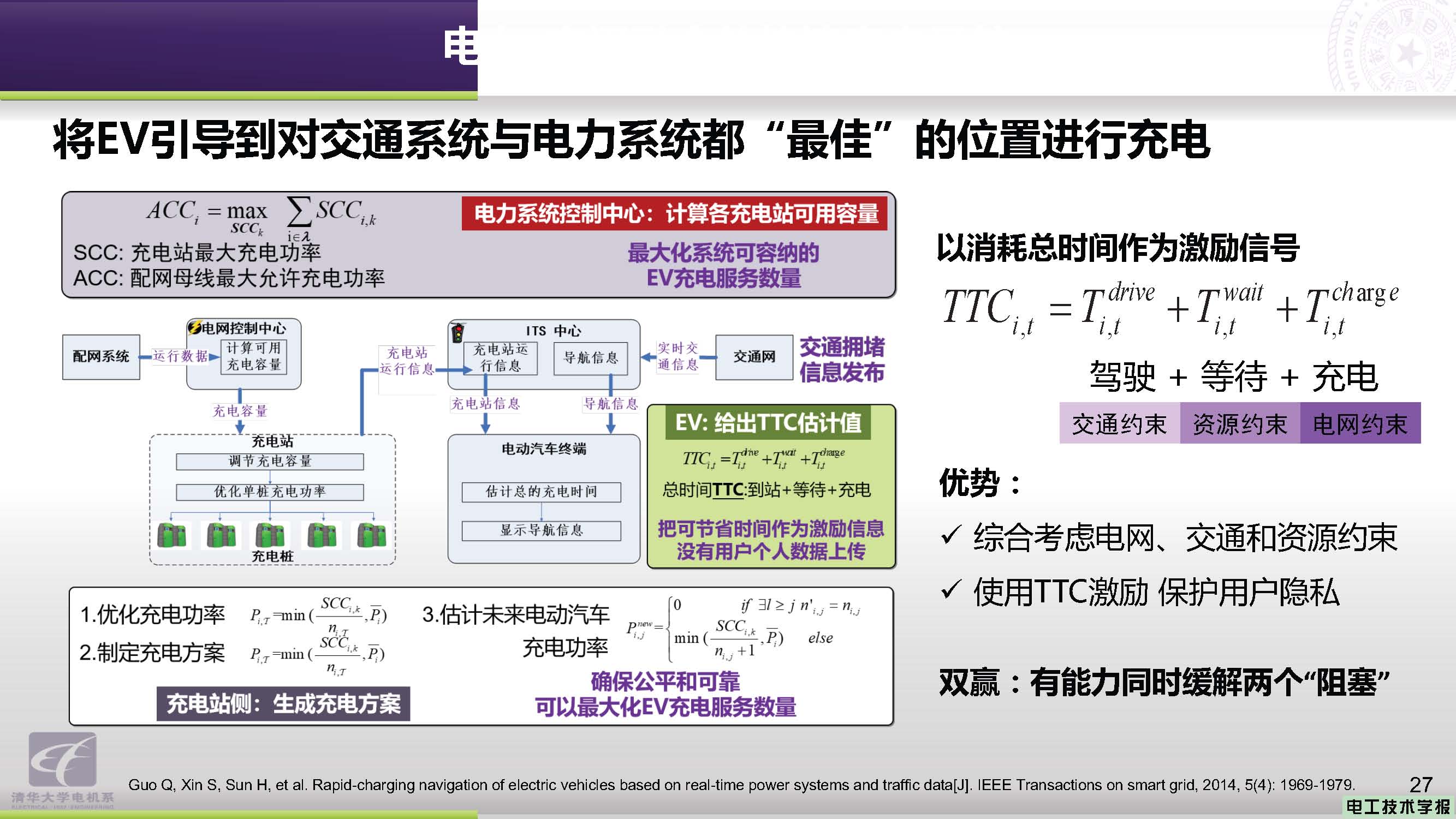
Task: Click the 资源约束 color block
Action: pos(1240,423)
